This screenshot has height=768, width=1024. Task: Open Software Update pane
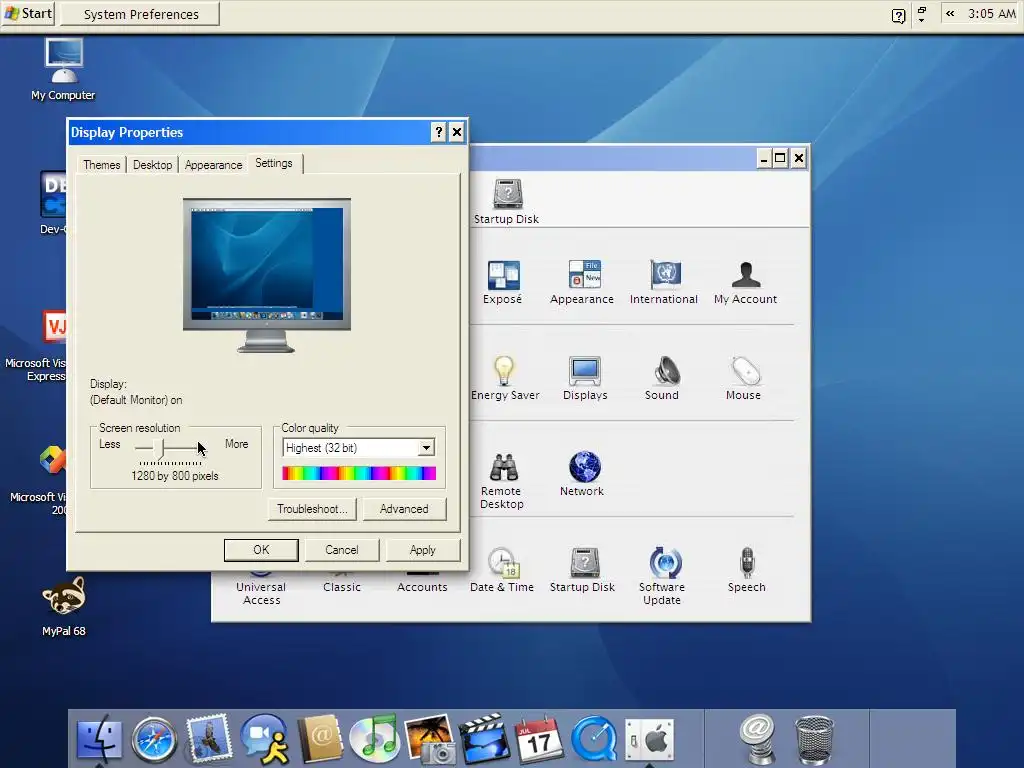point(663,576)
